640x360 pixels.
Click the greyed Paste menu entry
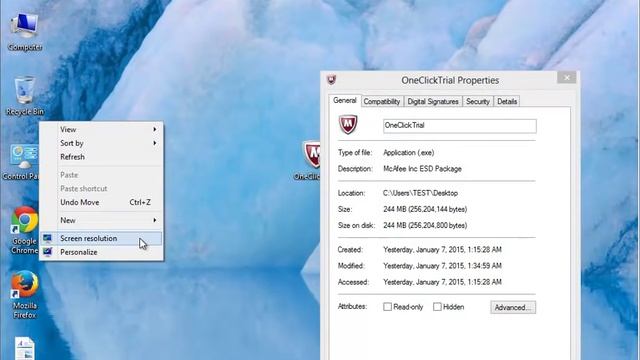point(101,175)
